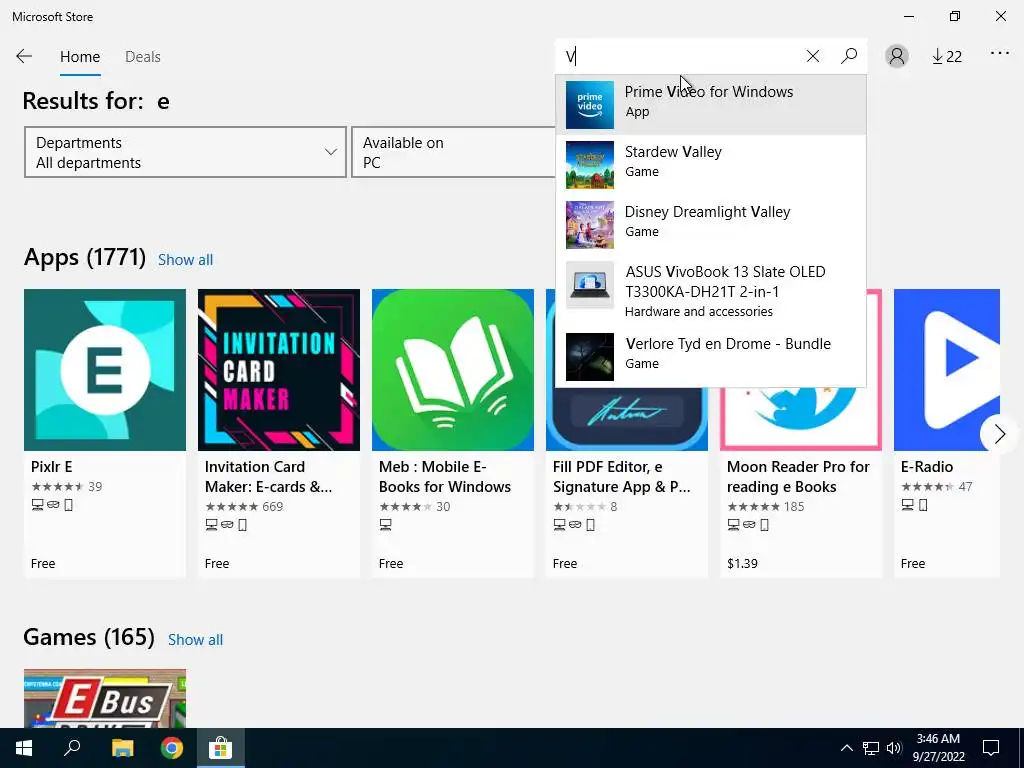Click the $1.39 price of Moon Reader
Image resolution: width=1024 pixels, height=768 pixels.
[x=742, y=563]
